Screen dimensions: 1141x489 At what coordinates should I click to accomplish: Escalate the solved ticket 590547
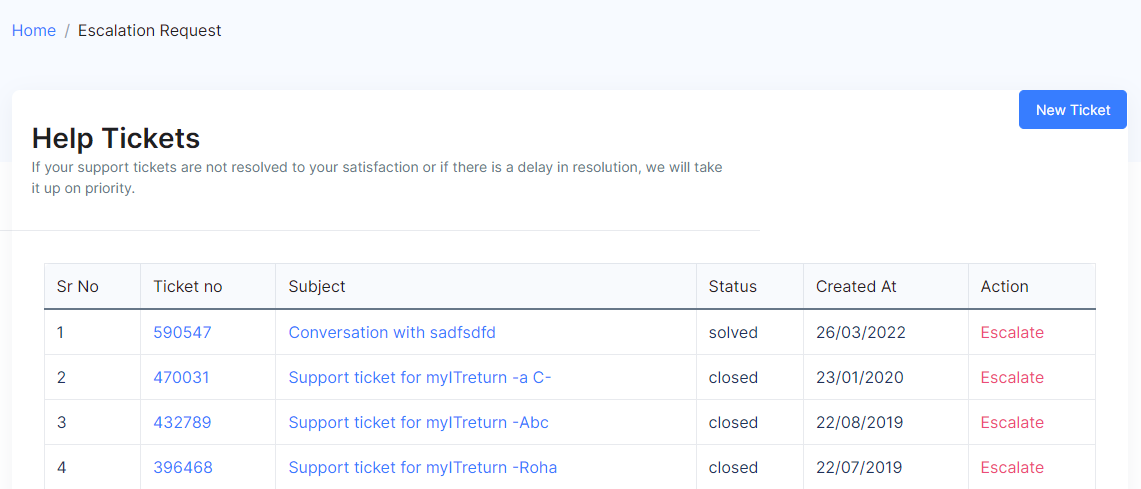click(1012, 333)
